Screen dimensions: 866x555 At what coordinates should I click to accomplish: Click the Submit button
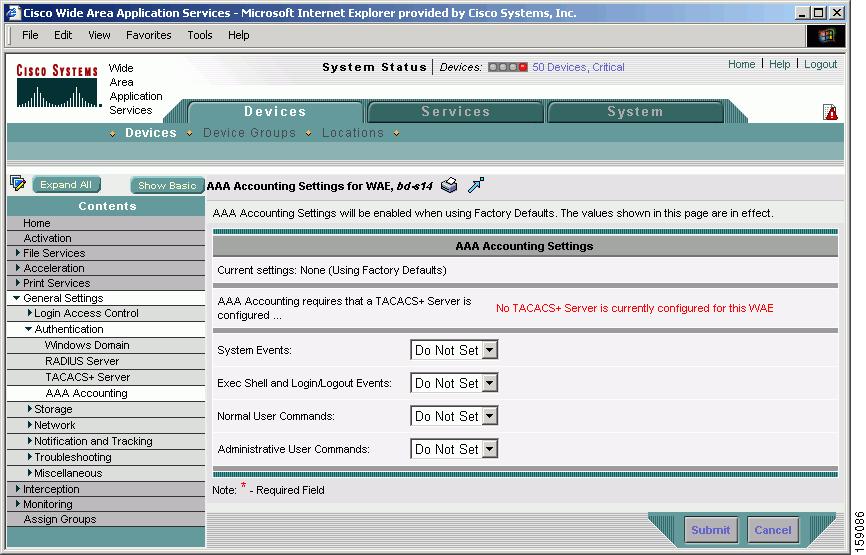[710, 530]
